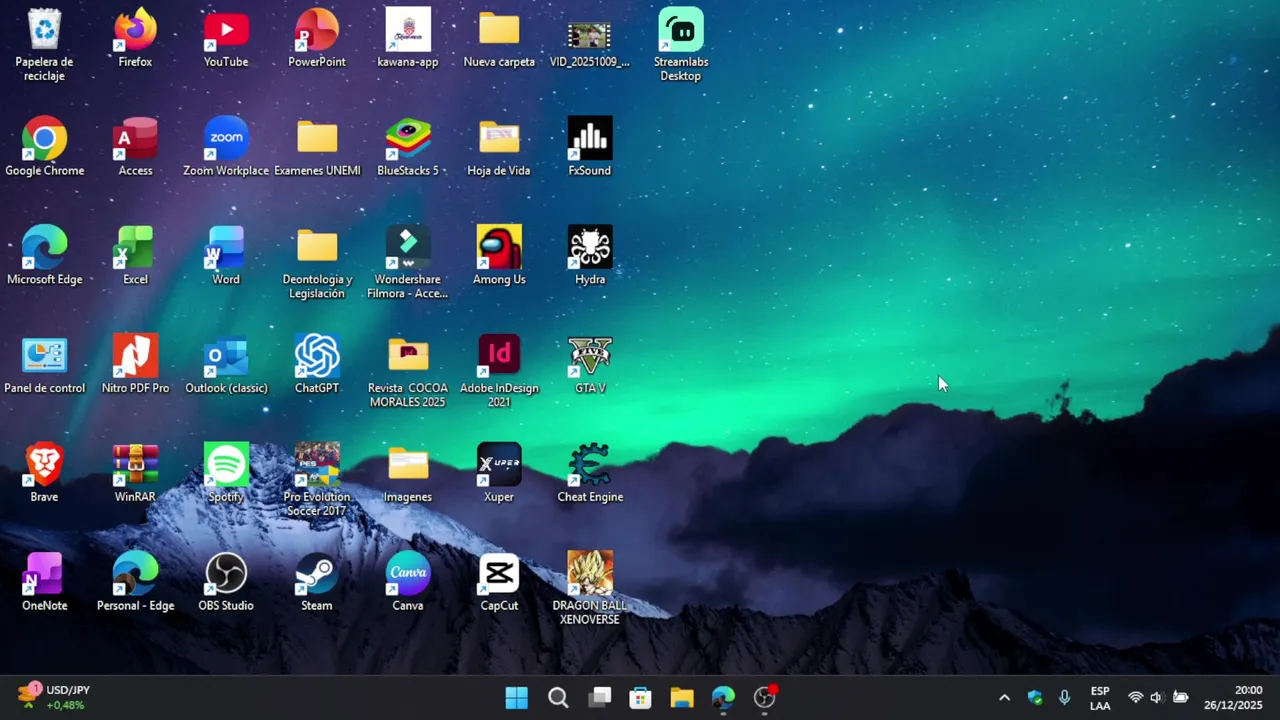Select the Adobe InDesign 2021 shortcut
Screen dimensions: 1280x720
[x=499, y=371]
